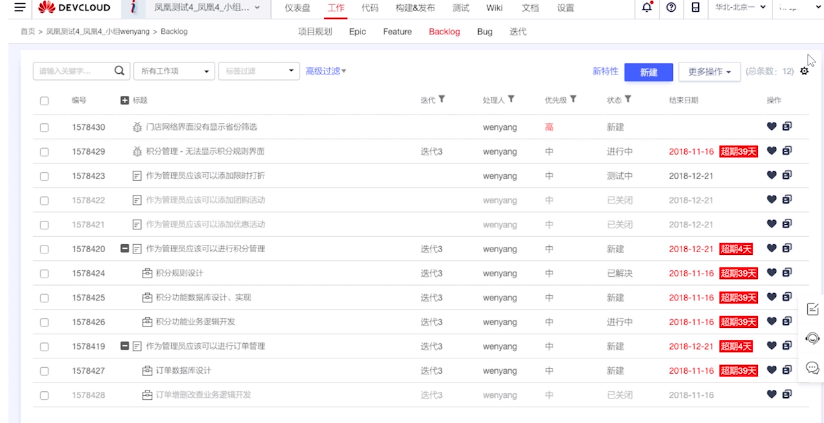This screenshot has height=423, width=824.
Task: Check the box for item 1578428
Action: pos(44,395)
